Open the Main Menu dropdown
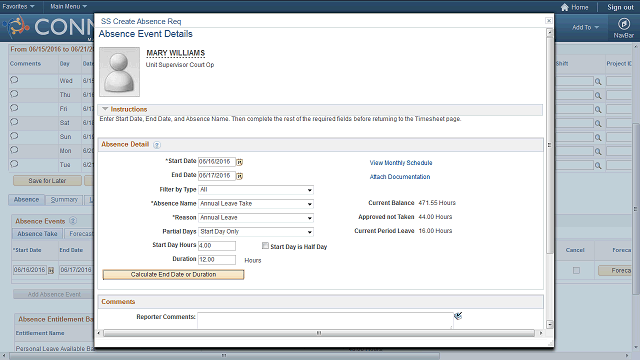 coord(69,6)
